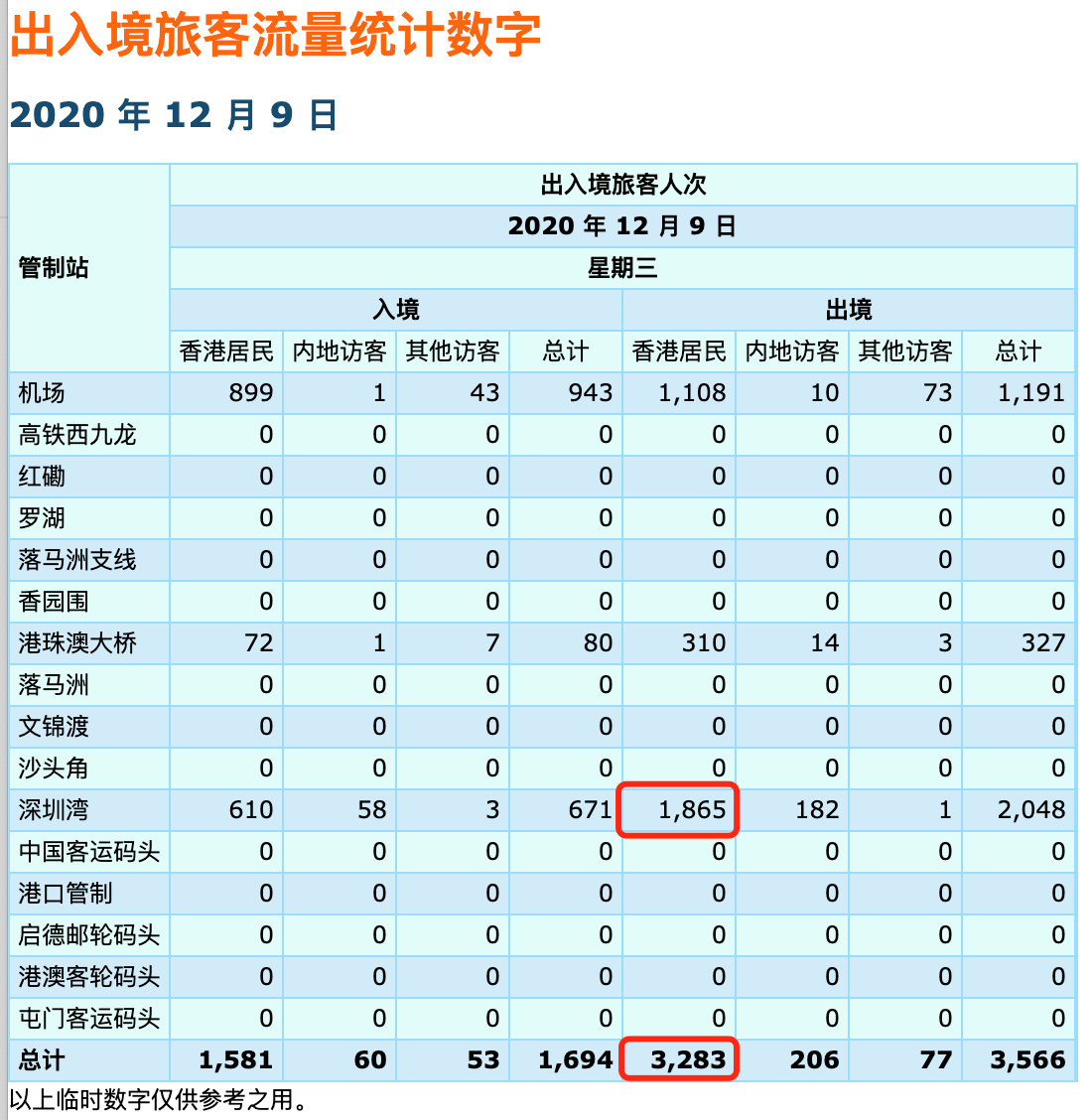Viewport: 1092px width, 1120px height.
Task: Click the 高铁西九龙 row label
Action: [x=77, y=434]
